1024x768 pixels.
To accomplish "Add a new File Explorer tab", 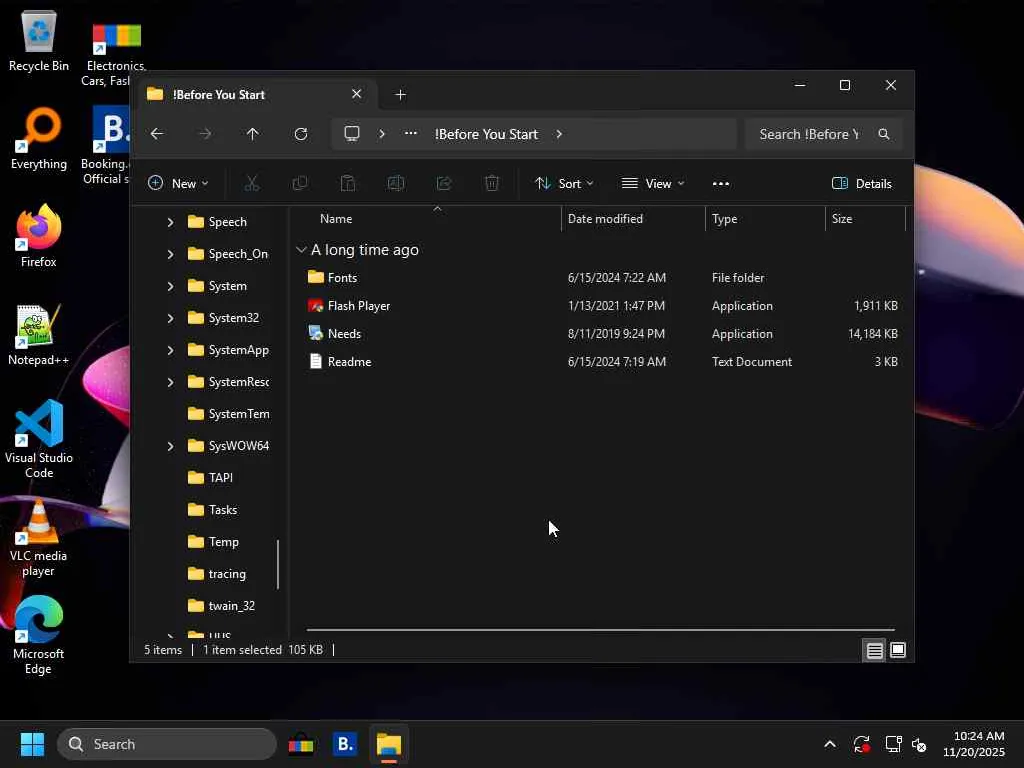I will click(400, 95).
